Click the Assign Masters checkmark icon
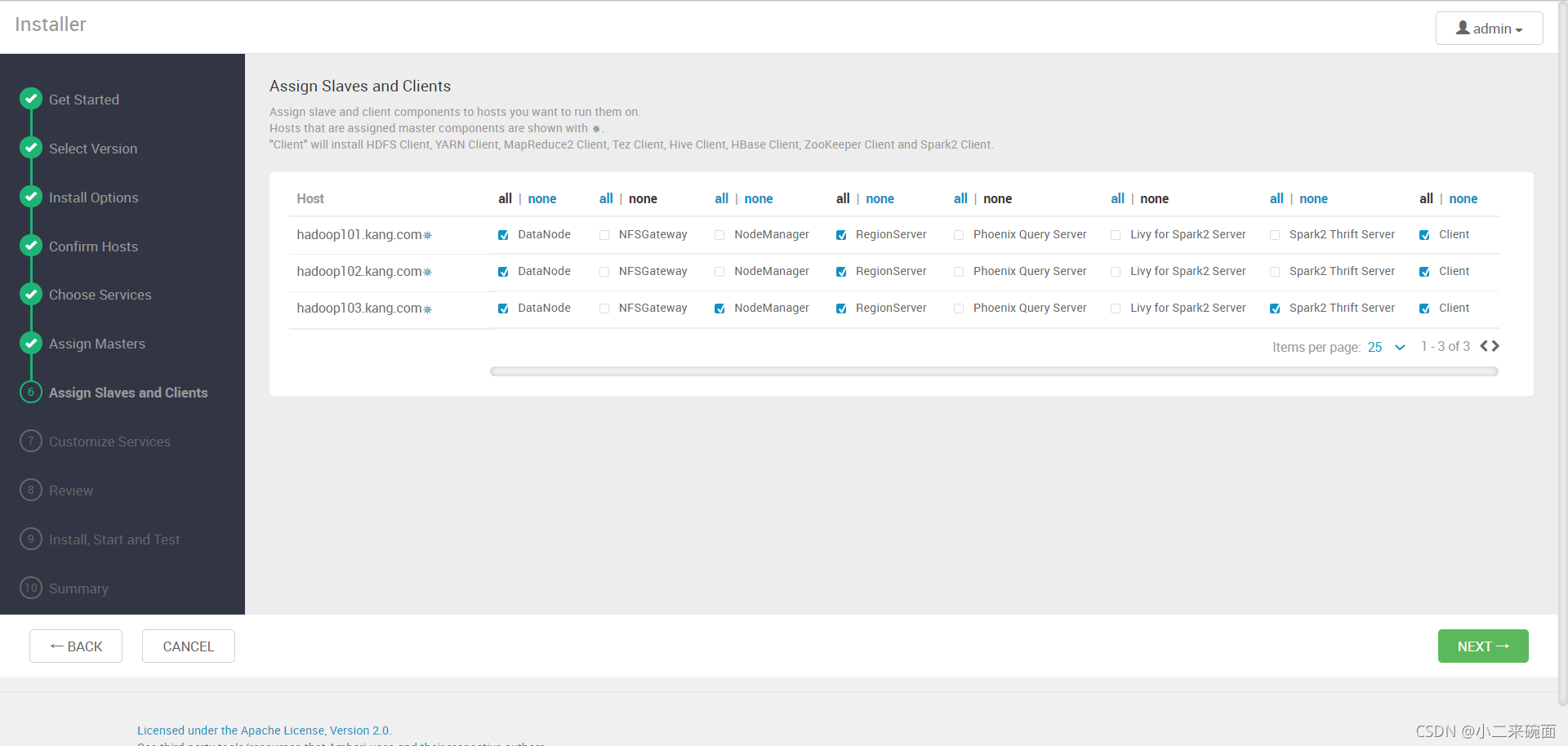This screenshot has height=746, width=1568. [31, 343]
